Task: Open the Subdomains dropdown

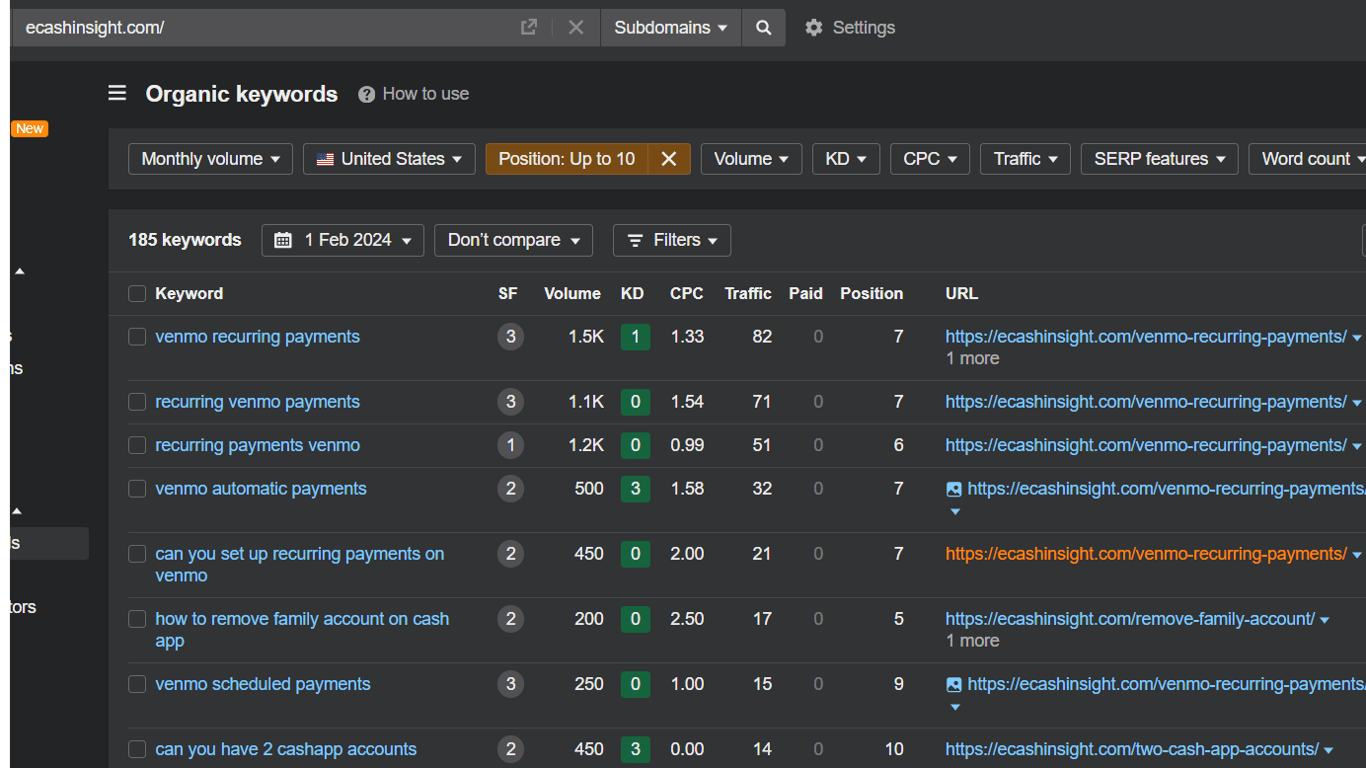Action: point(670,28)
